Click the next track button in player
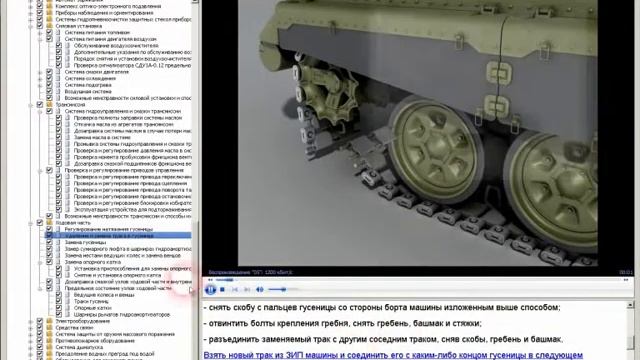640x360 pixels. pos(247,289)
